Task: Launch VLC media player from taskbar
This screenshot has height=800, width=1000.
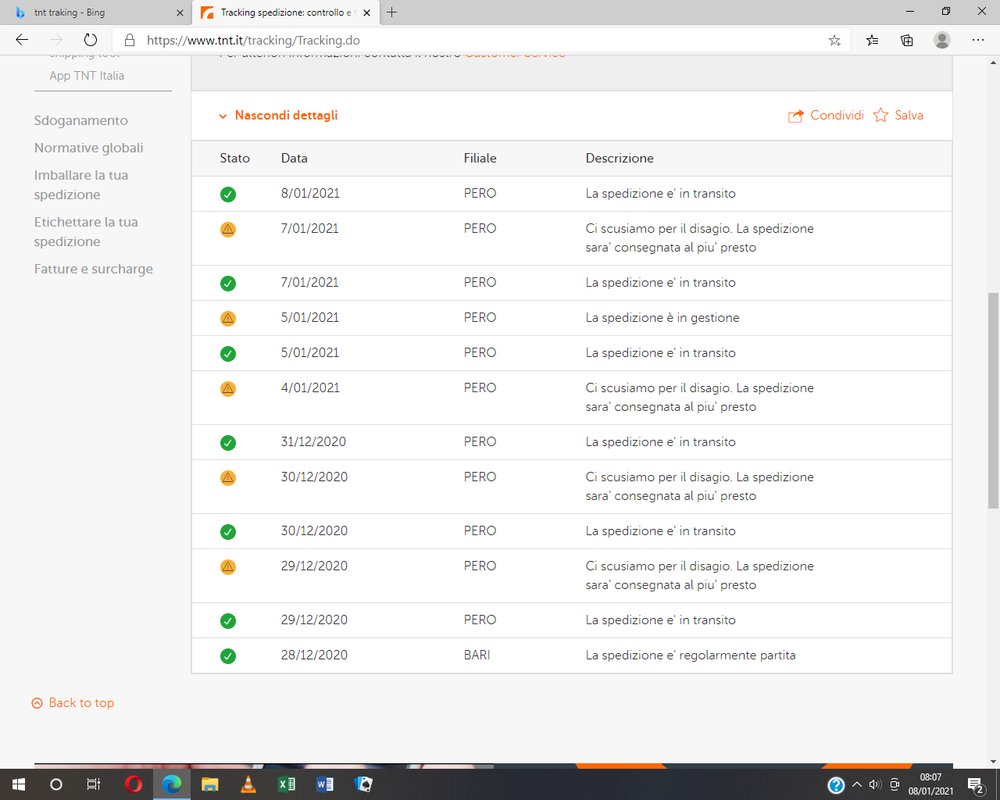Action: coord(248,784)
